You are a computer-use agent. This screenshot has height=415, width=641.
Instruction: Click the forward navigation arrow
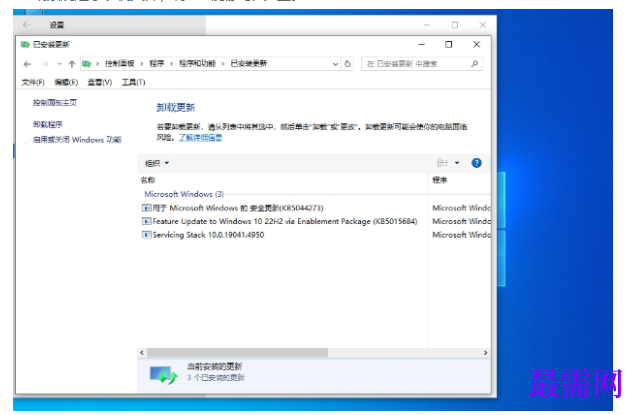click(45, 64)
